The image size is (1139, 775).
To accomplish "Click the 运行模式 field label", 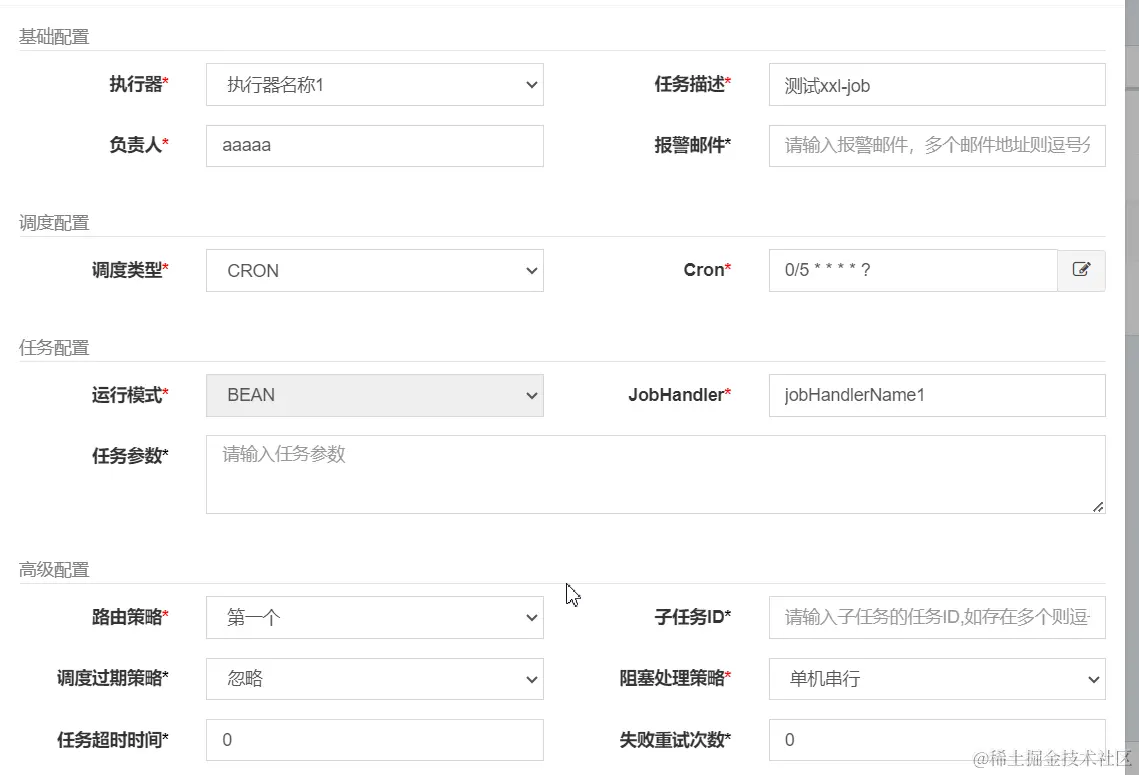I will (x=130, y=395).
